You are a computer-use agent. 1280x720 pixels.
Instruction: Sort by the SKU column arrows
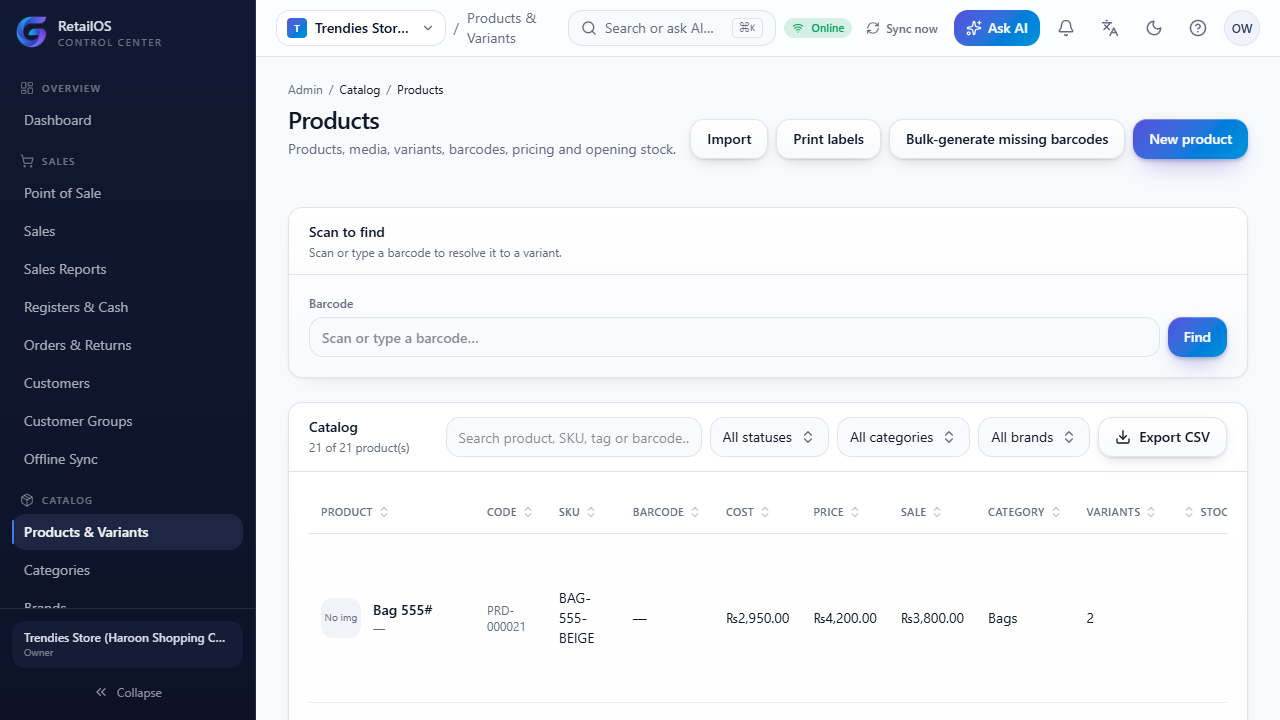[x=591, y=512]
